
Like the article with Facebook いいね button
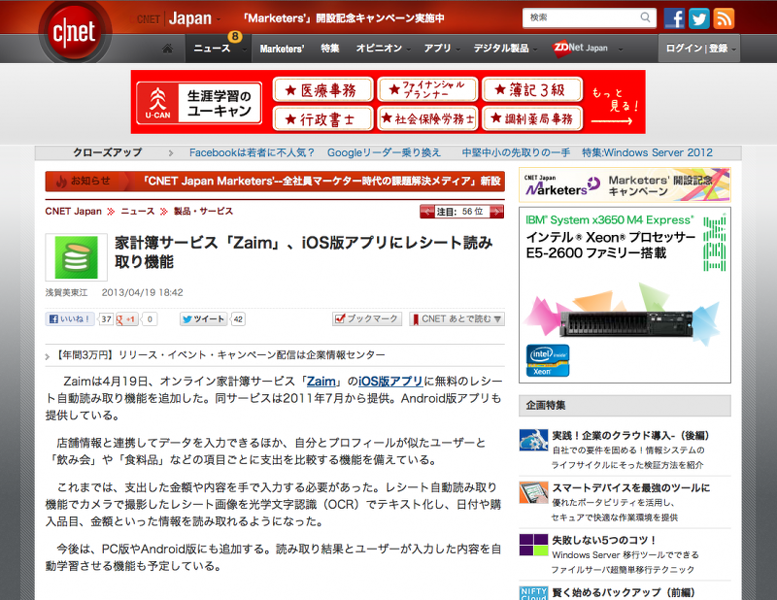pyautogui.click(x=70, y=319)
